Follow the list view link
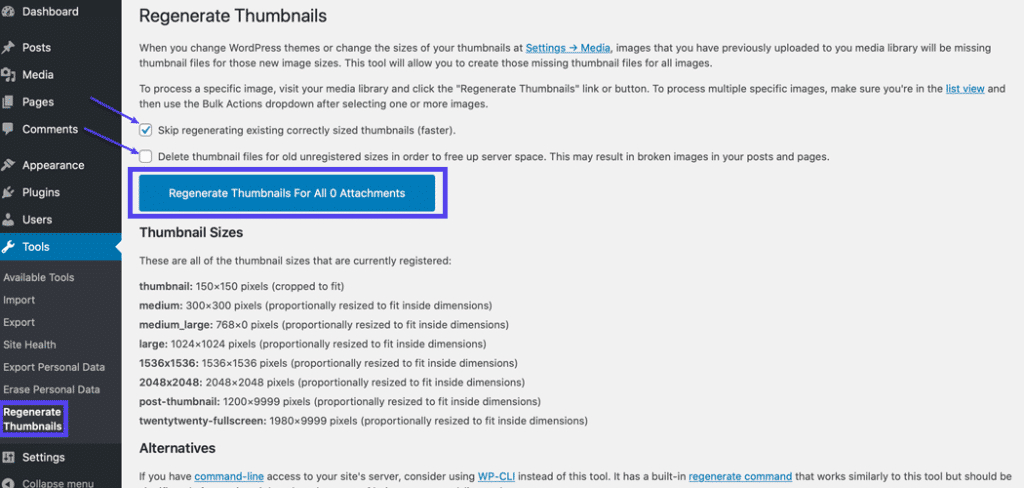This screenshot has height=488, width=1024. (965, 88)
